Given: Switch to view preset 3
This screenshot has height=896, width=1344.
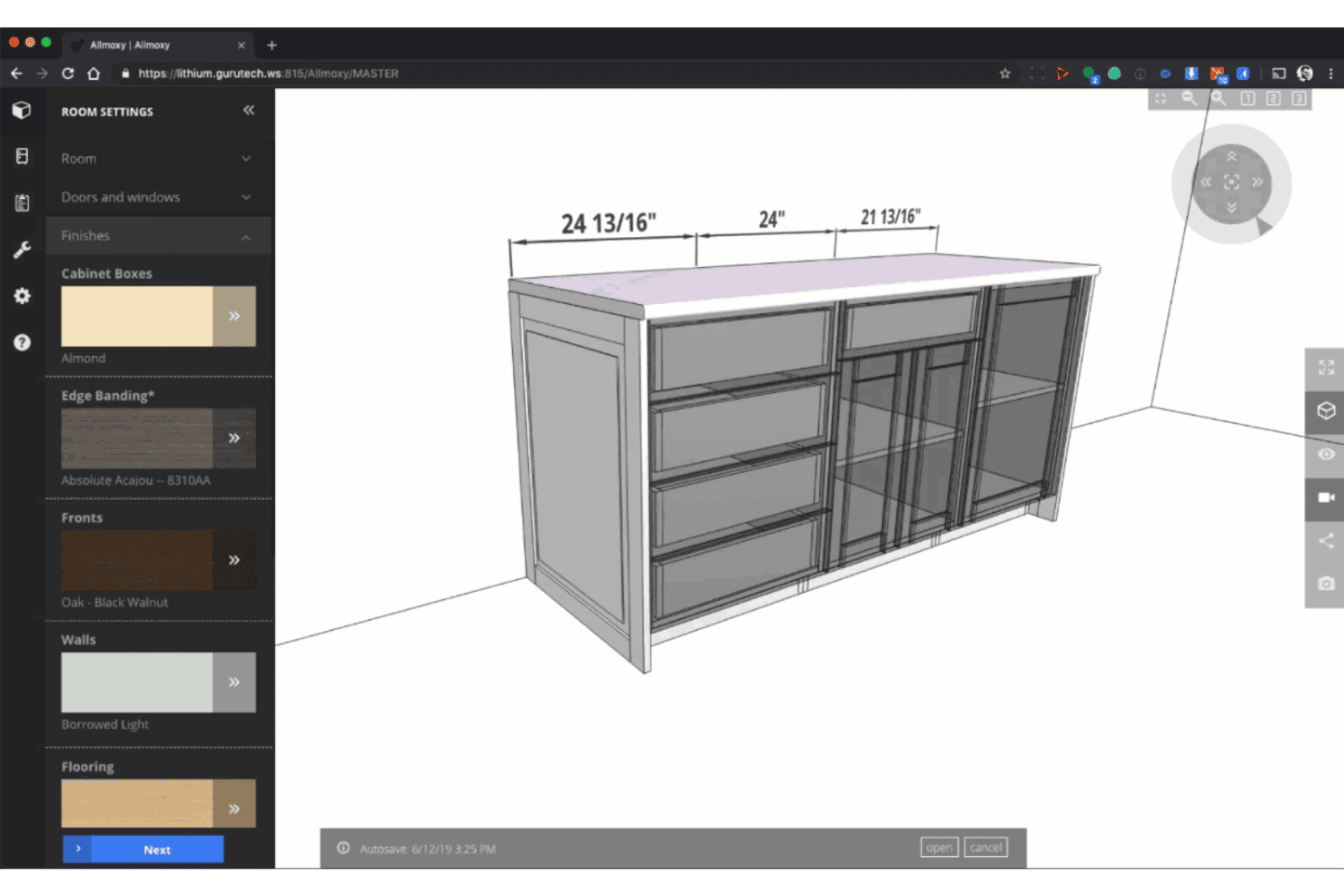Looking at the screenshot, I should [x=1300, y=98].
